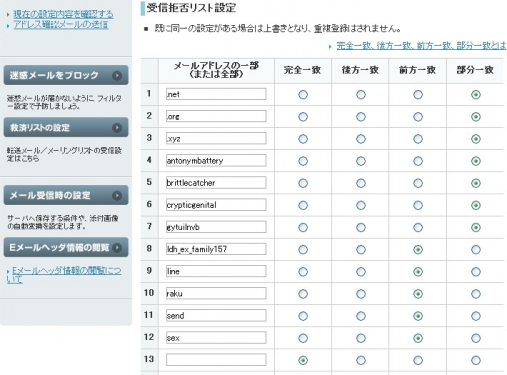The width and height of the screenshot is (507, 375).
Task: Click the brittlecatcher address field
Action: [216, 182]
